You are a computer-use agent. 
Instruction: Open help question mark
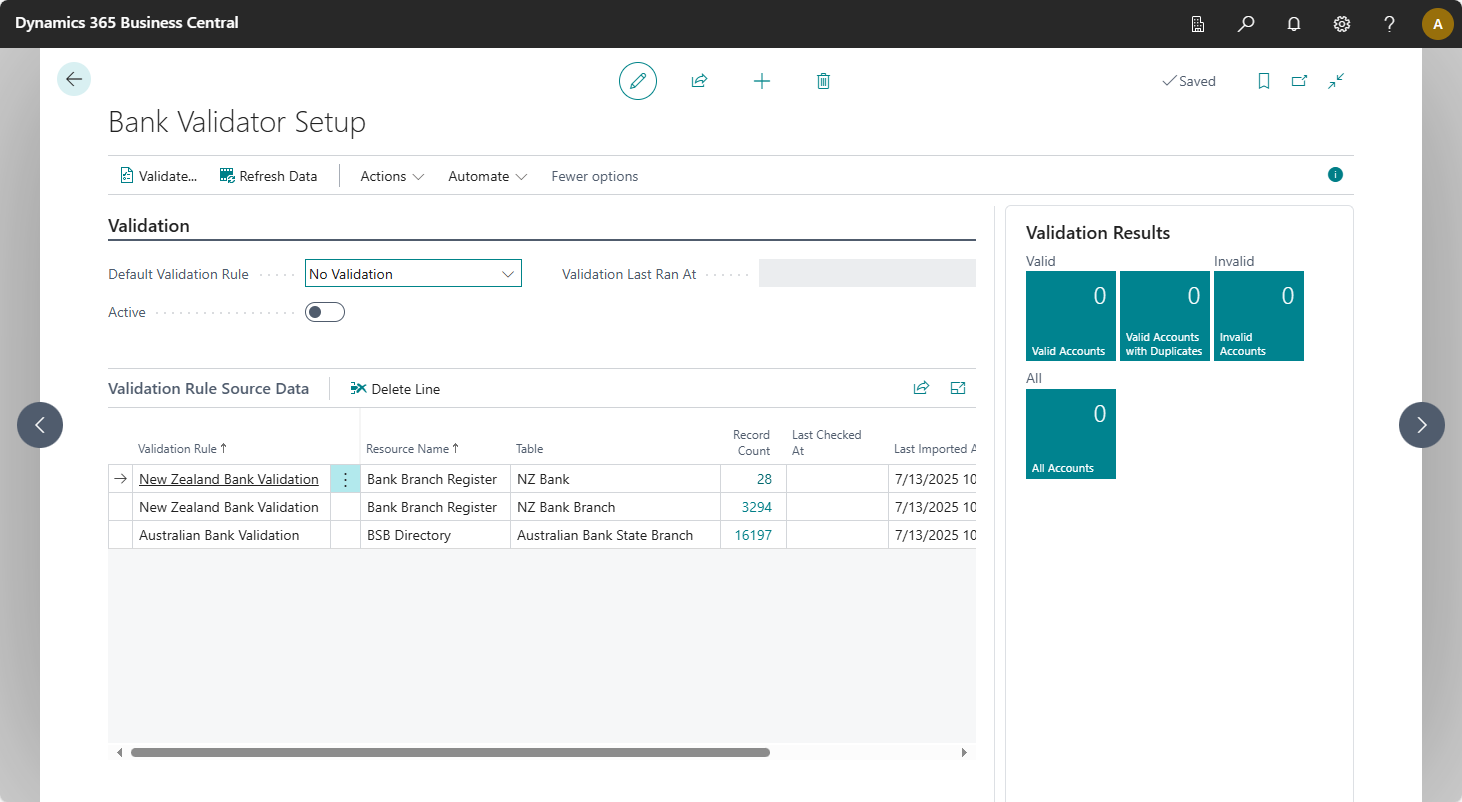1390,24
